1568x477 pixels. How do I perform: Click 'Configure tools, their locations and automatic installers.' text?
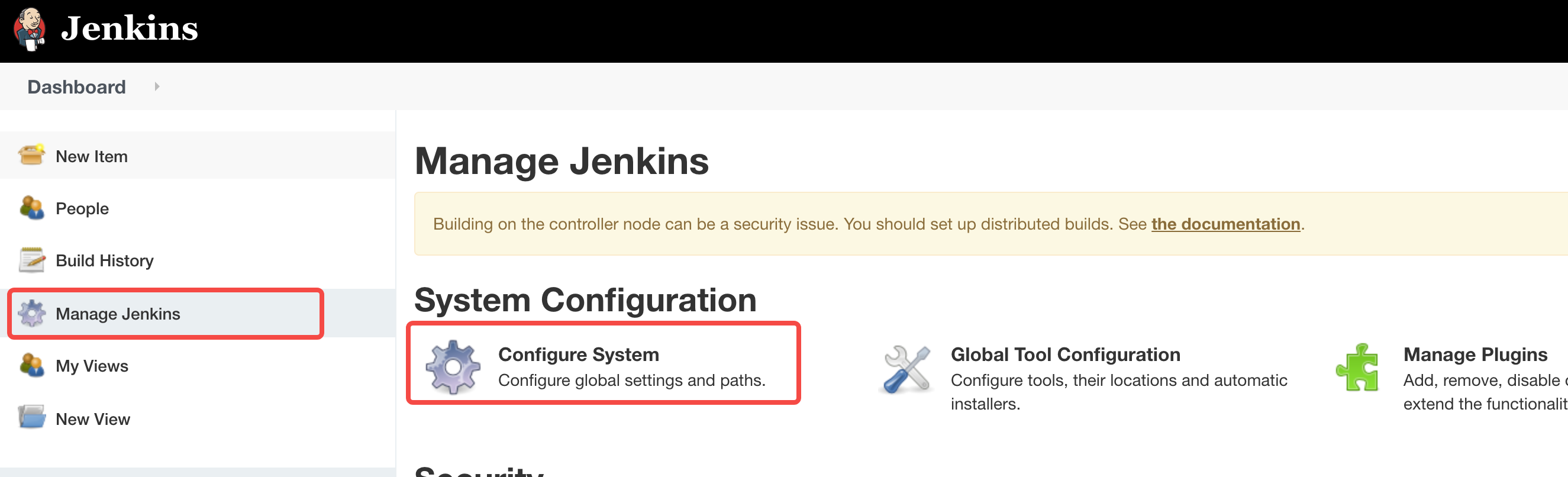pos(1119,392)
